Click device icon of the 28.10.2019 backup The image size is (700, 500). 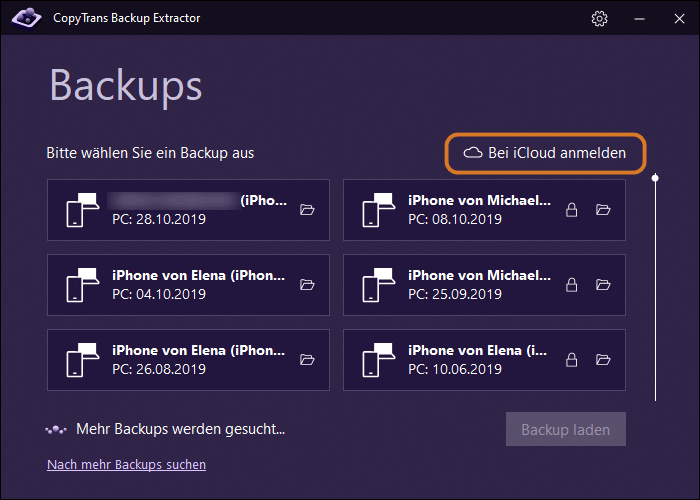[x=83, y=210]
